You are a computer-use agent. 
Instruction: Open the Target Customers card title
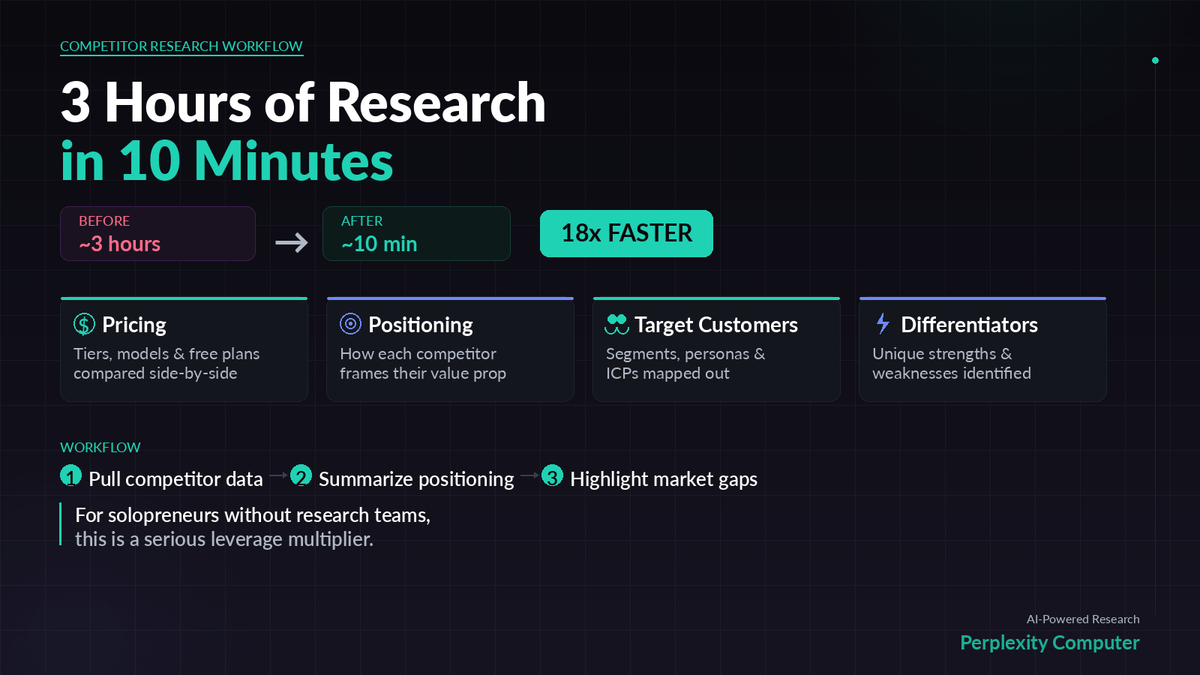point(716,325)
